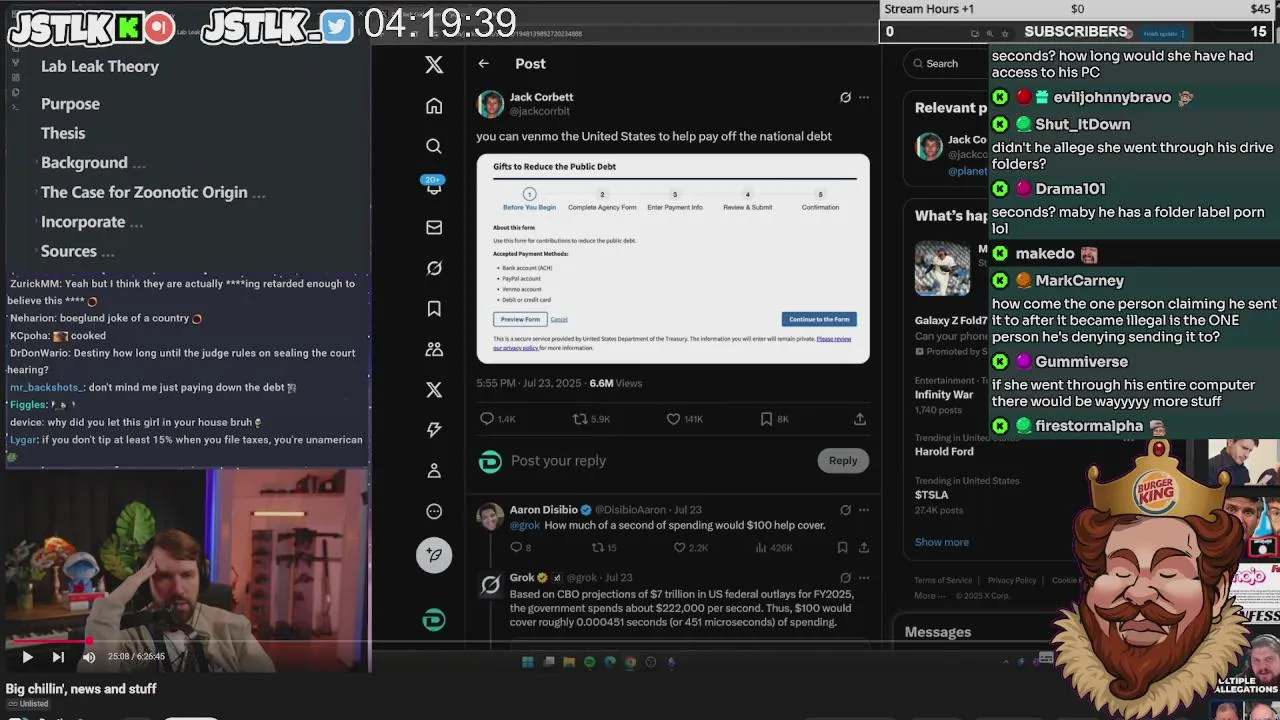The image size is (1280, 720).
Task: Click the Reply button
Action: [843, 460]
